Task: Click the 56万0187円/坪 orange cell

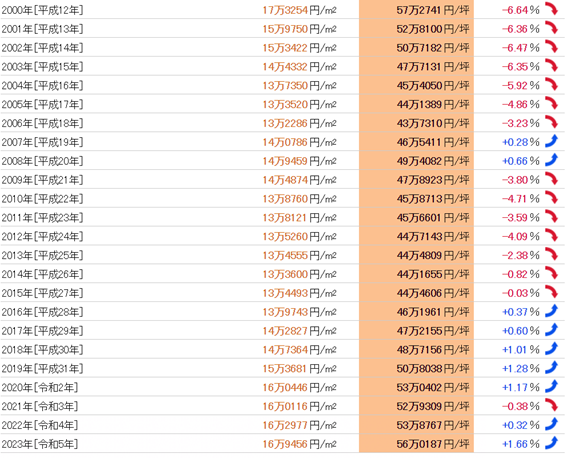Action: (416, 444)
